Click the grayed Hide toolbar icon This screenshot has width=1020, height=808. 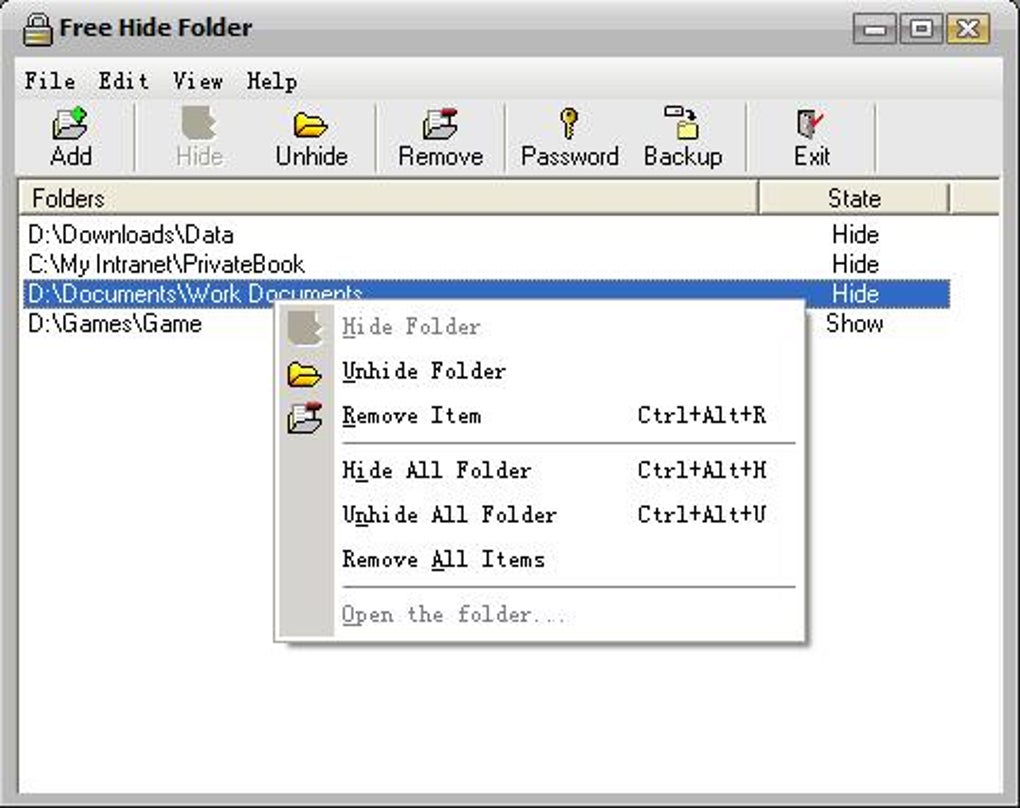(x=198, y=124)
